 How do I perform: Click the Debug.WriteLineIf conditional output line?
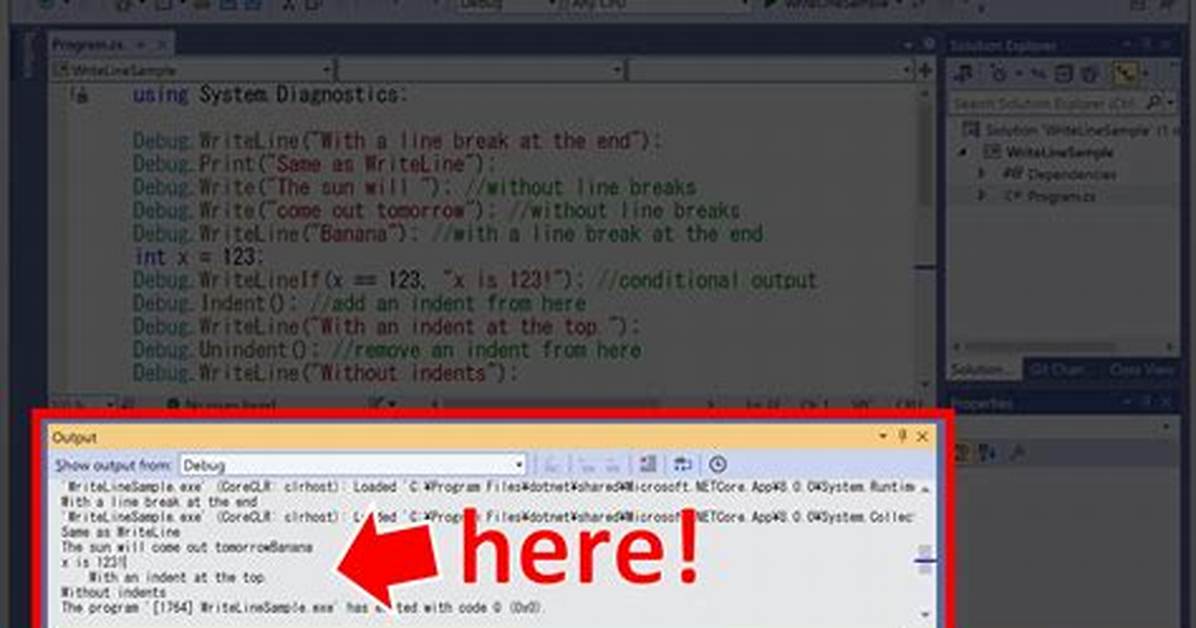(x=474, y=280)
